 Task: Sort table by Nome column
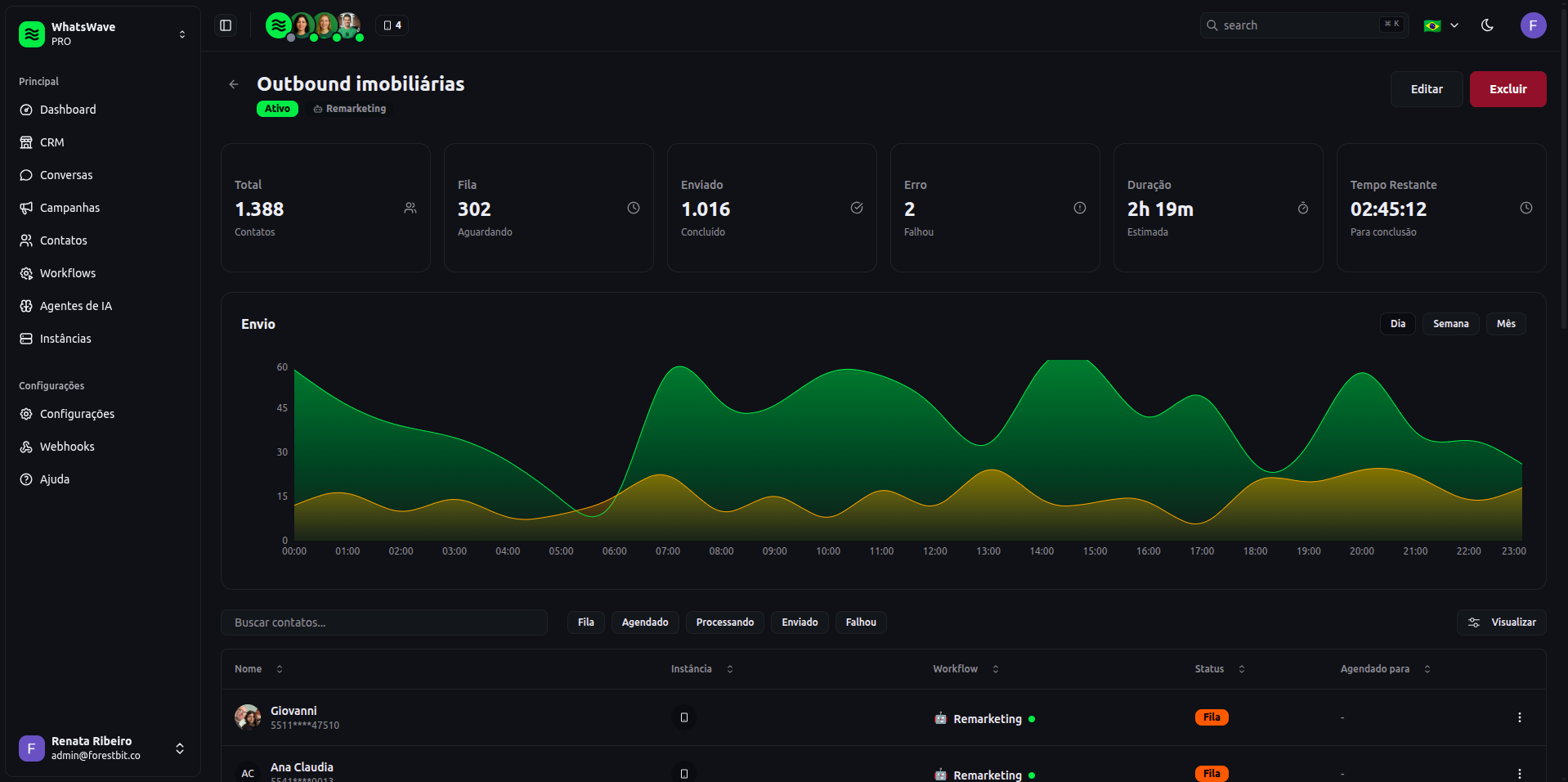point(258,669)
